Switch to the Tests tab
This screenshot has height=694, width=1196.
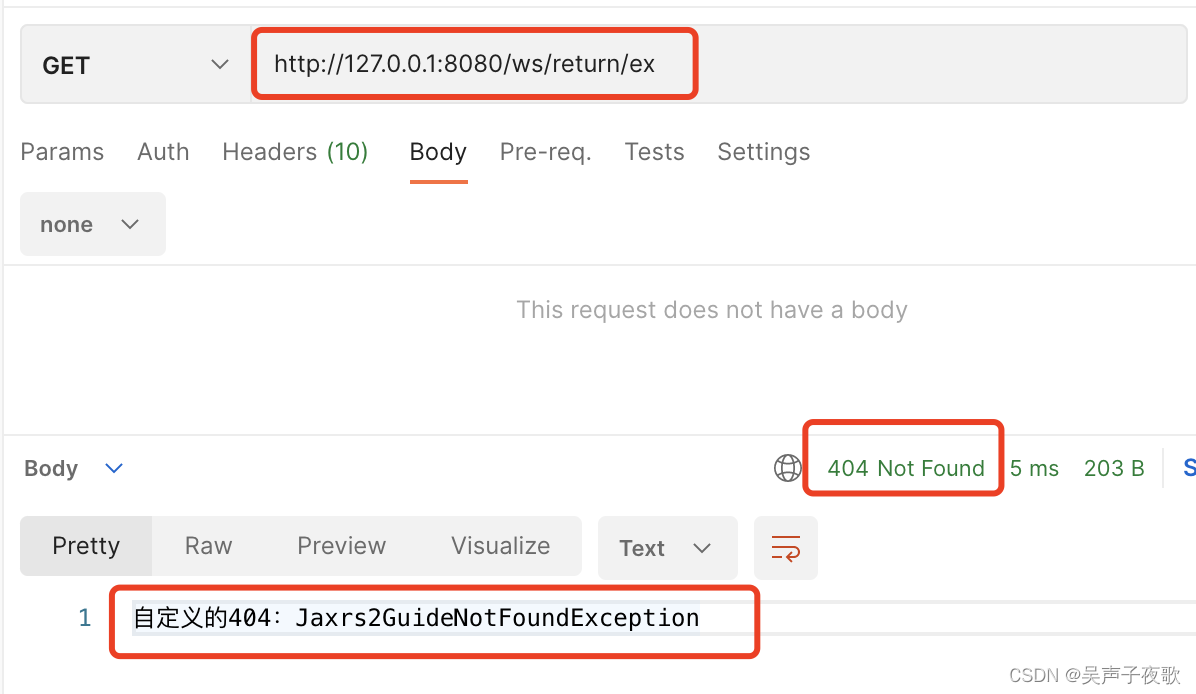pyautogui.click(x=654, y=152)
